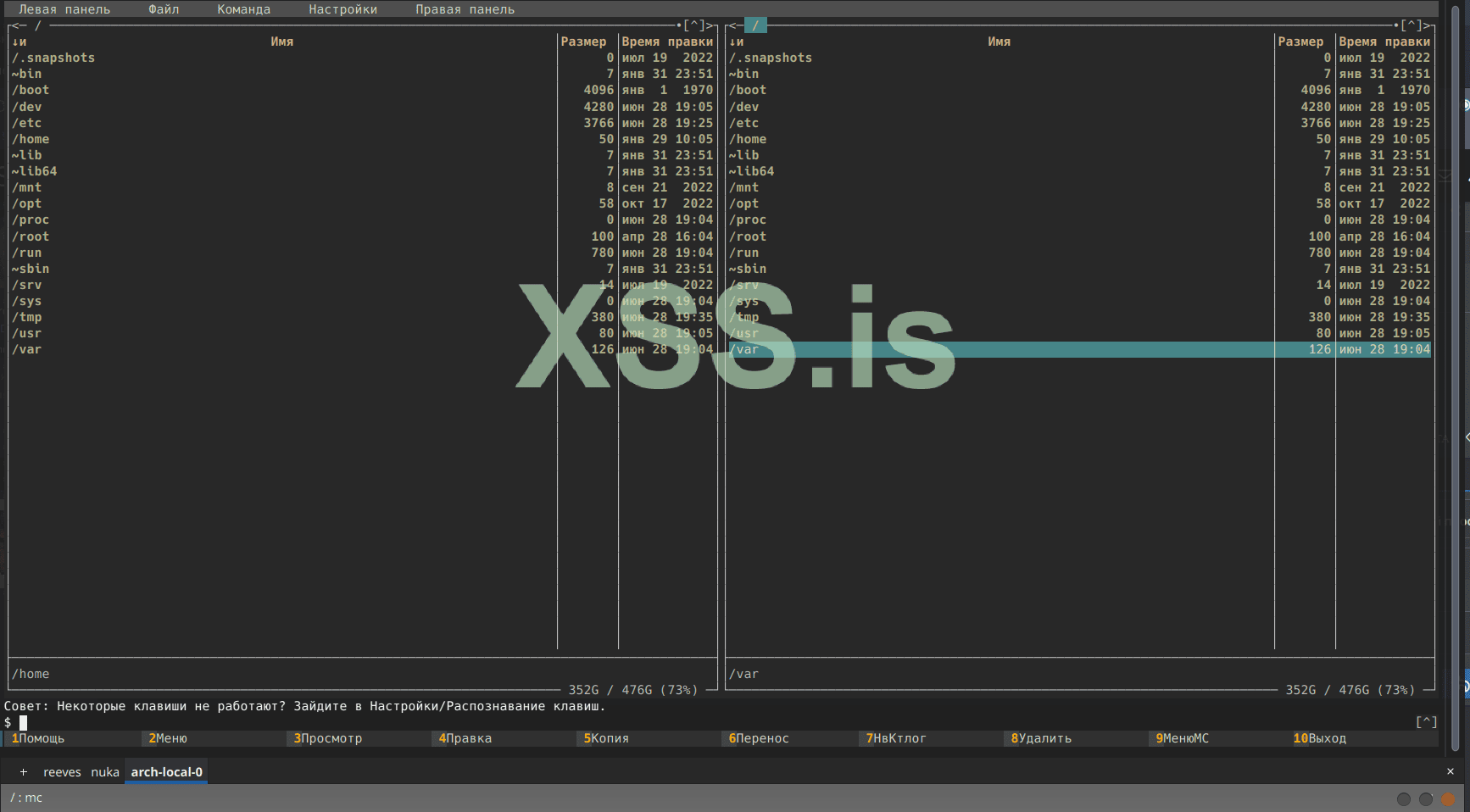Switch to the reeves terminal tab
The width and height of the screenshot is (1470, 812).
click(62, 772)
